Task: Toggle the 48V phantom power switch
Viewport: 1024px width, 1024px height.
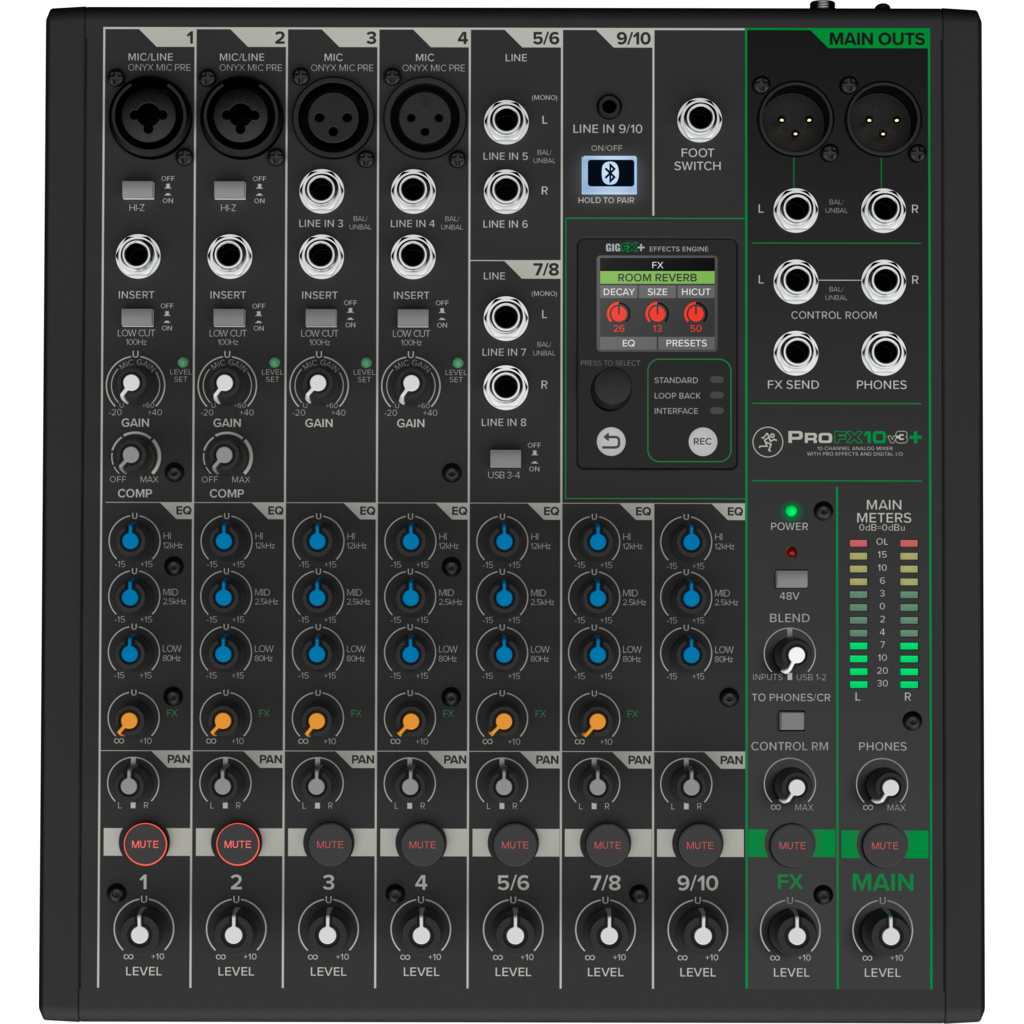Action: 791,579
